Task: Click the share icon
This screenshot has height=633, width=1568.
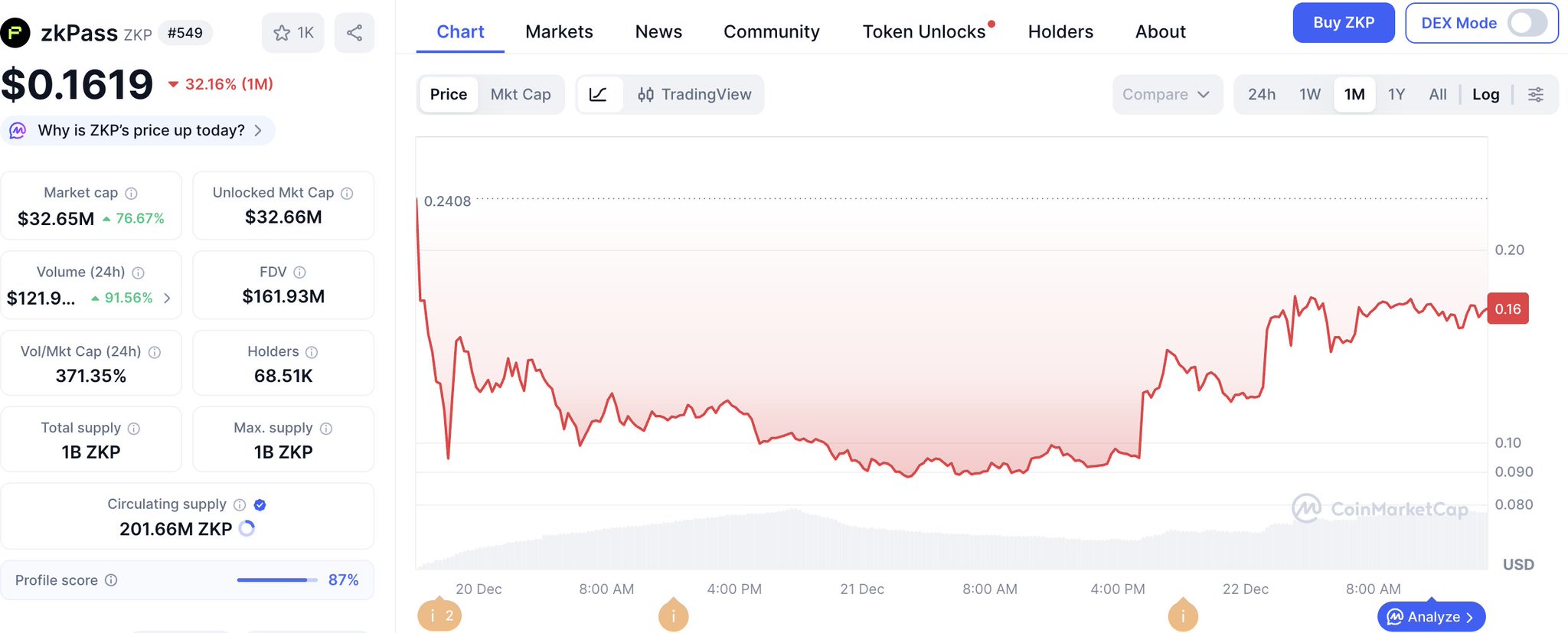Action: [354, 33]
